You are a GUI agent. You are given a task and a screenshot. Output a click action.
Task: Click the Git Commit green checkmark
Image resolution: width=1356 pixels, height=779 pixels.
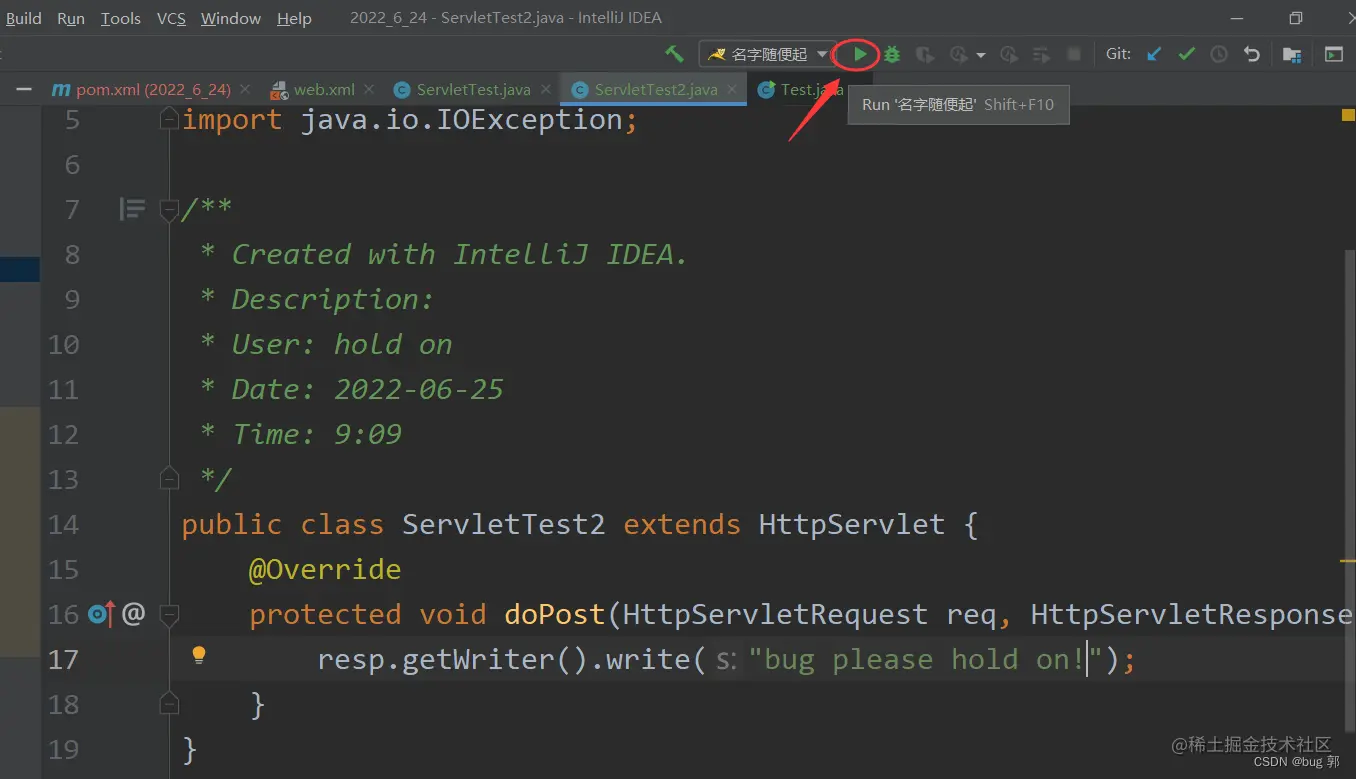pyautogui.click(x=1187, y=54)
